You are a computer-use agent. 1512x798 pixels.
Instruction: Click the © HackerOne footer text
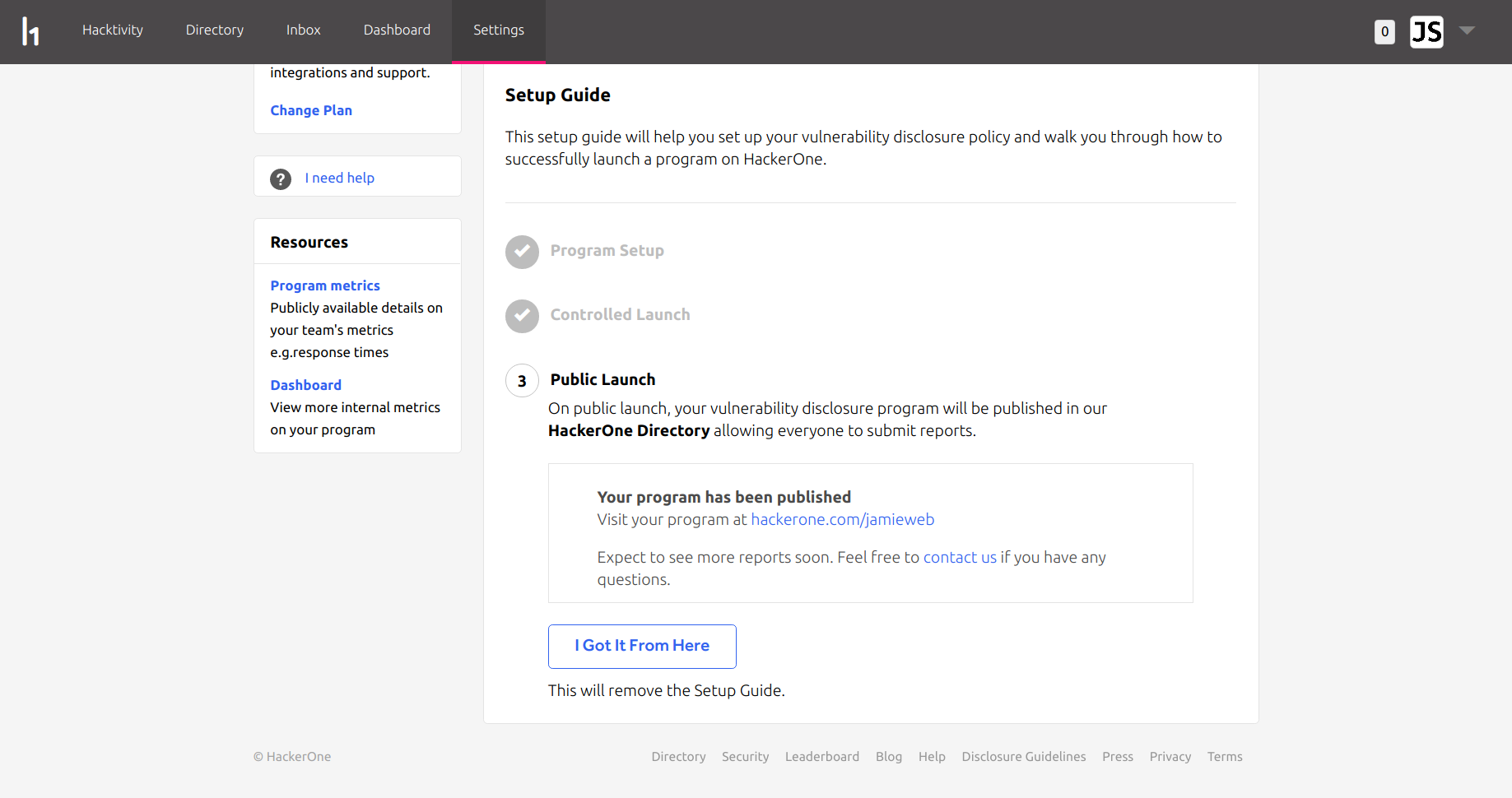pos(292,757)
